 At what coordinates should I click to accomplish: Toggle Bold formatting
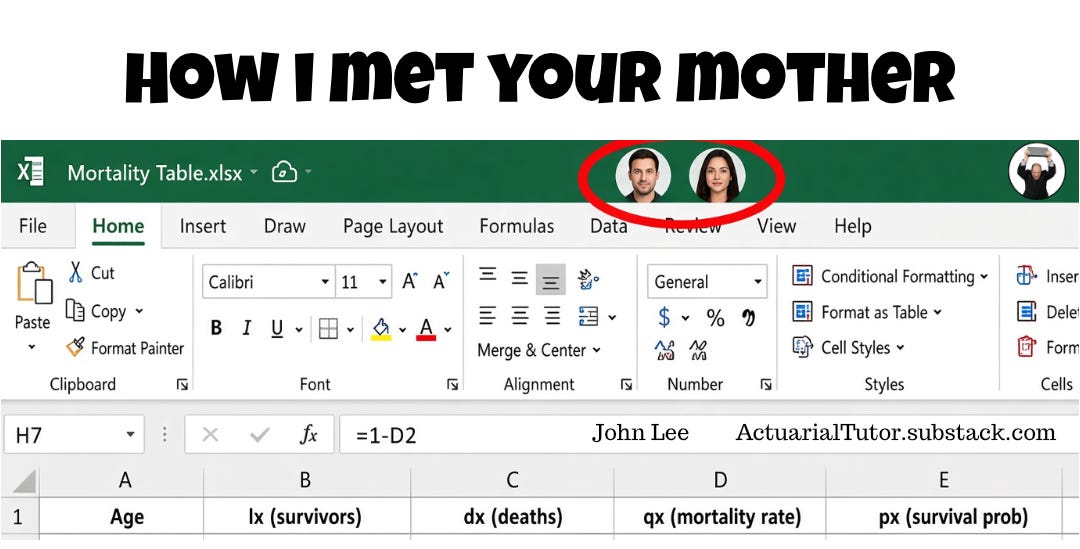216,329
